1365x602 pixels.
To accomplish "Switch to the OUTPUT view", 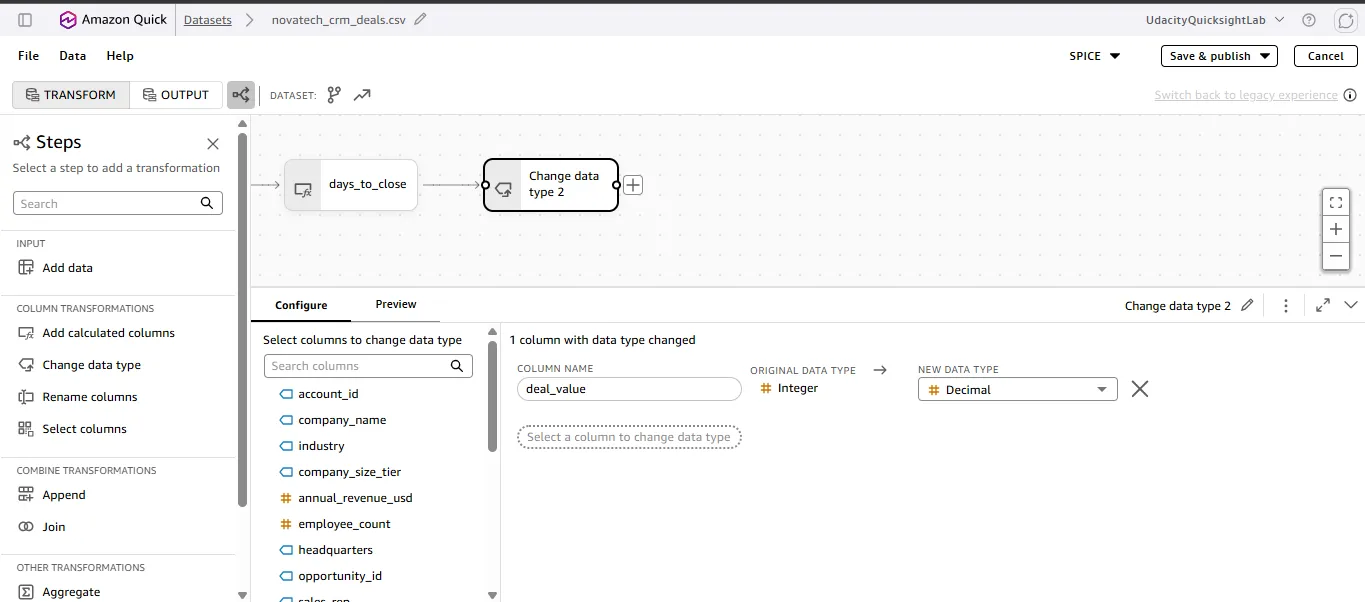I will tap(176, 95).
